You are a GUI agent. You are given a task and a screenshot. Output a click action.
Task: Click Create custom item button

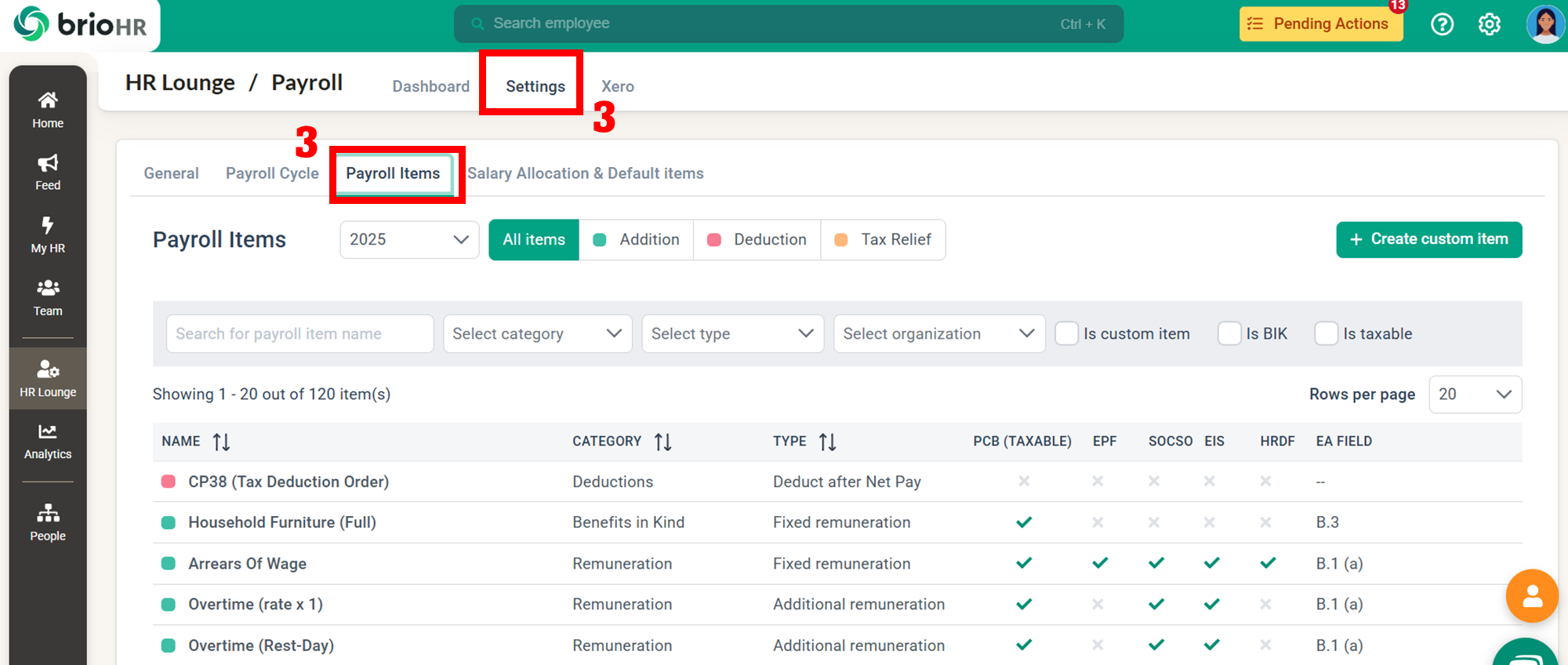click(x=1429, y=239)
